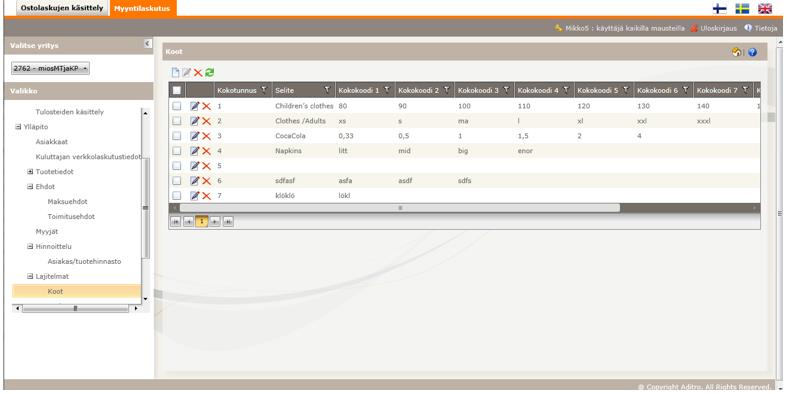Go to the previous grid page
Screen dimensions: 788x394
[x=188, y=222]
